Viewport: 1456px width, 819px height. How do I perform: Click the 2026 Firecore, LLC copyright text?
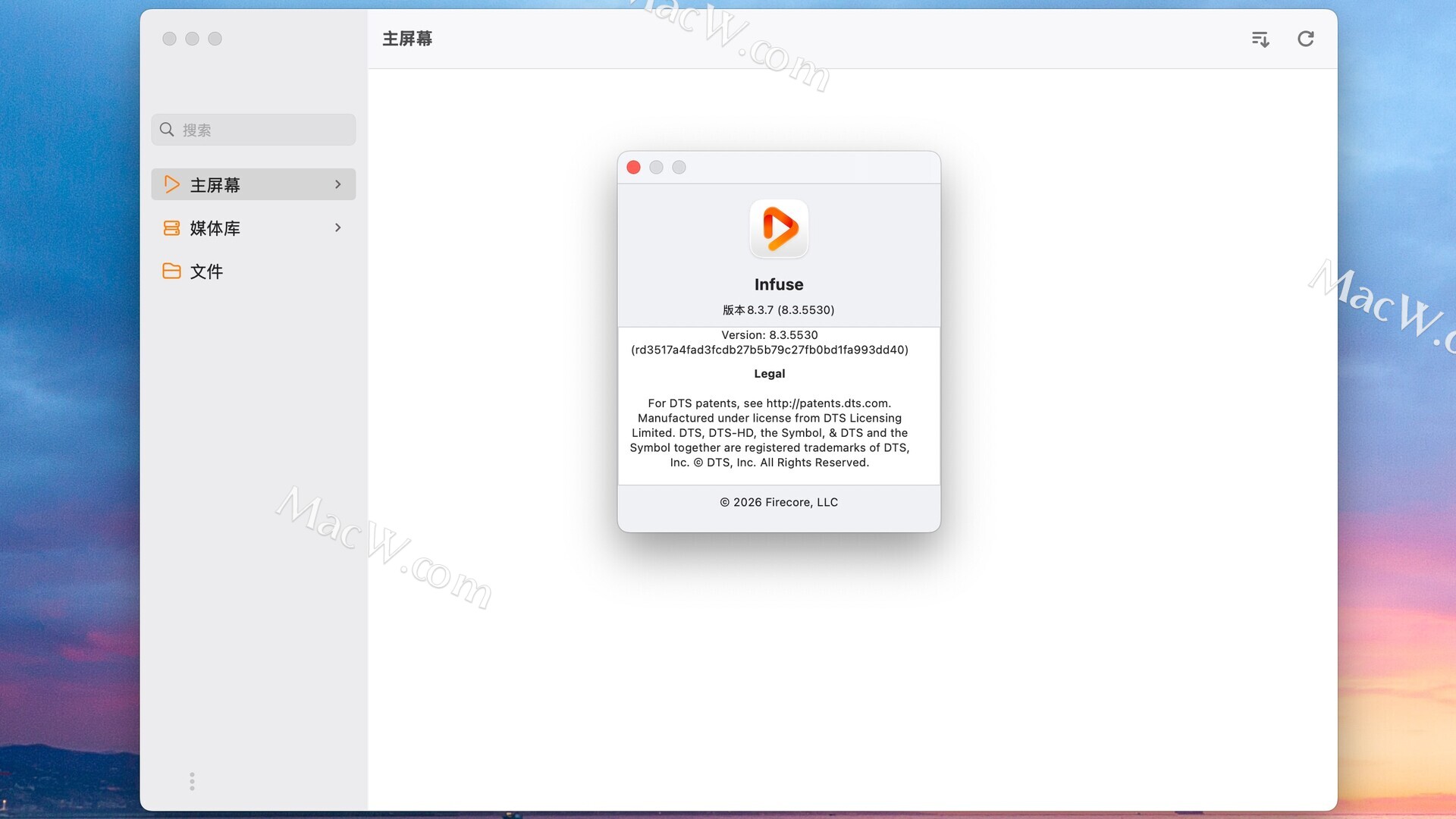779,502
